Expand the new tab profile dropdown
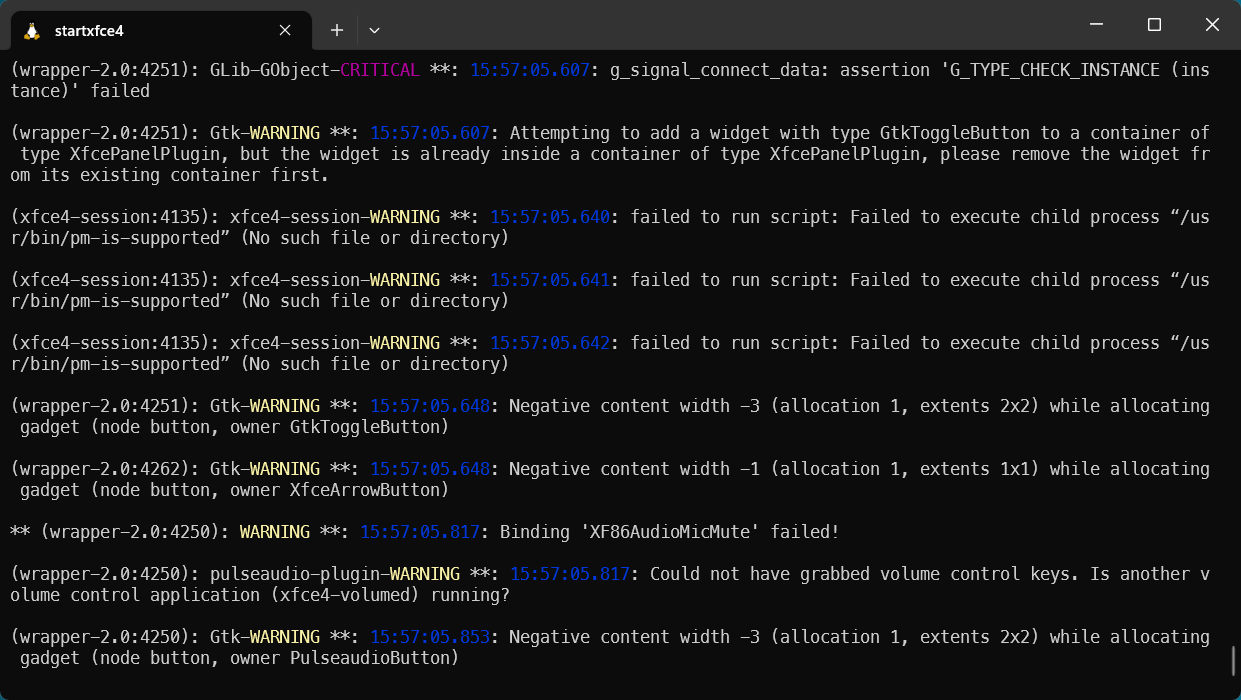Viewport: 1241px width, 700px height. click(x=374, y=30)
